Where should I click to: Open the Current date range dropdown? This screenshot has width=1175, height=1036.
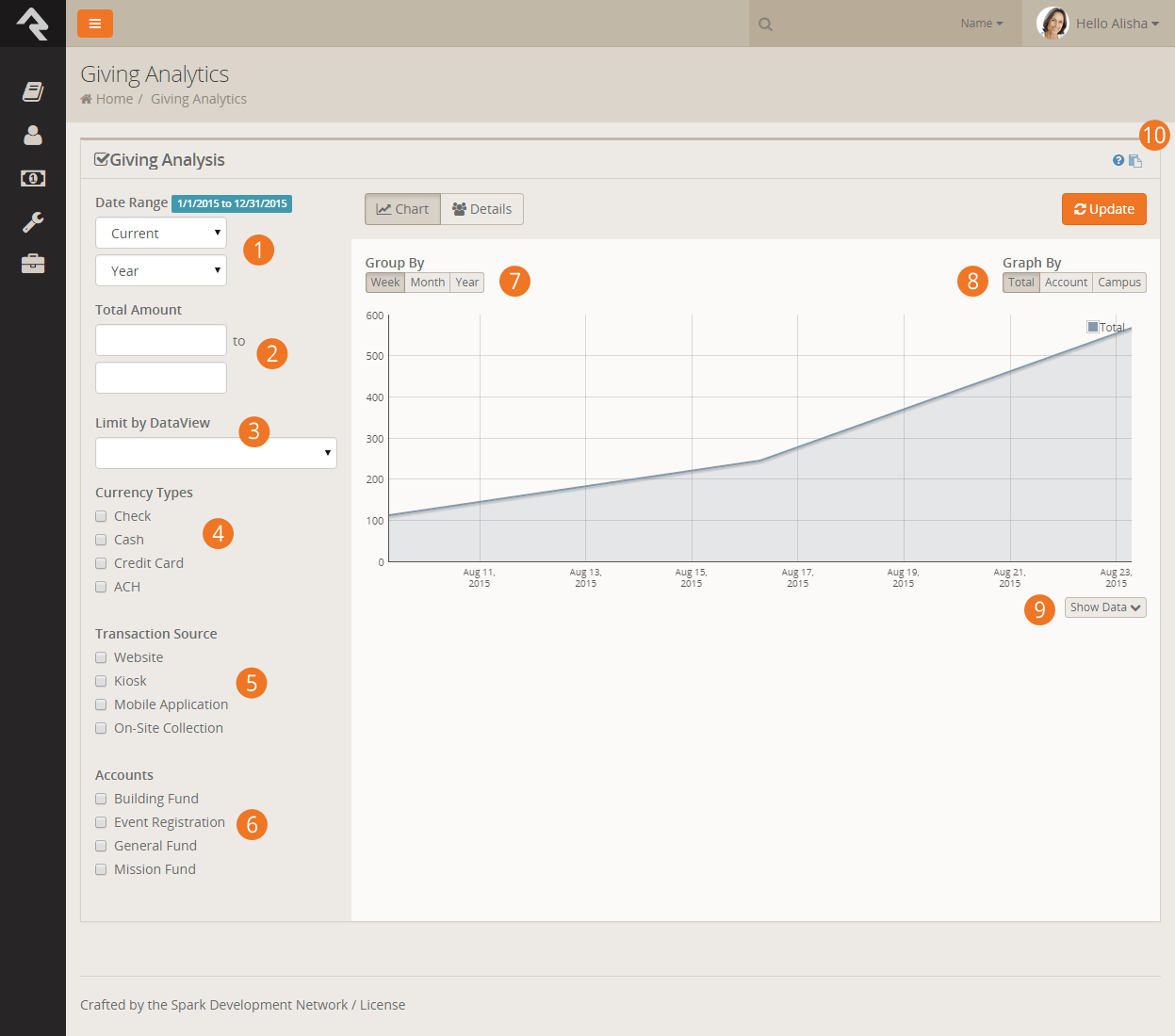click(x=161, y=234)
